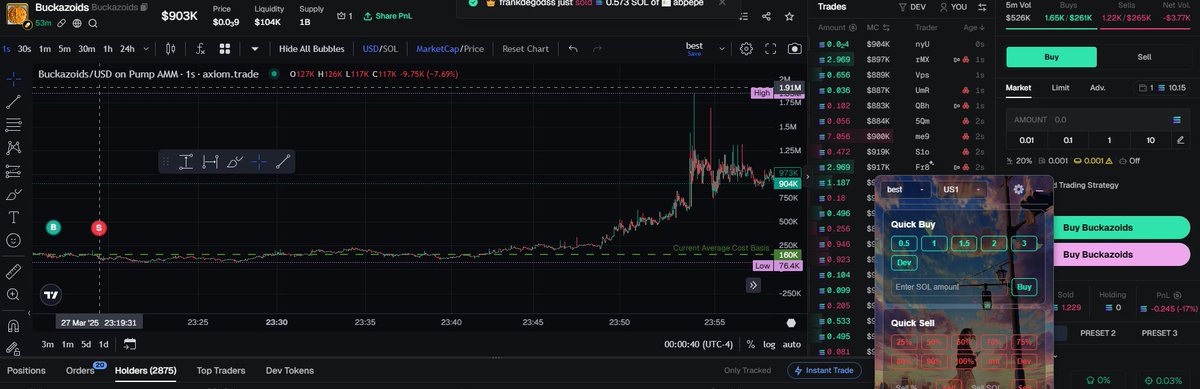The height and width of the screenshot is (389, 1200).
Task: Click Reset Chart
Action: pos(525,48)
